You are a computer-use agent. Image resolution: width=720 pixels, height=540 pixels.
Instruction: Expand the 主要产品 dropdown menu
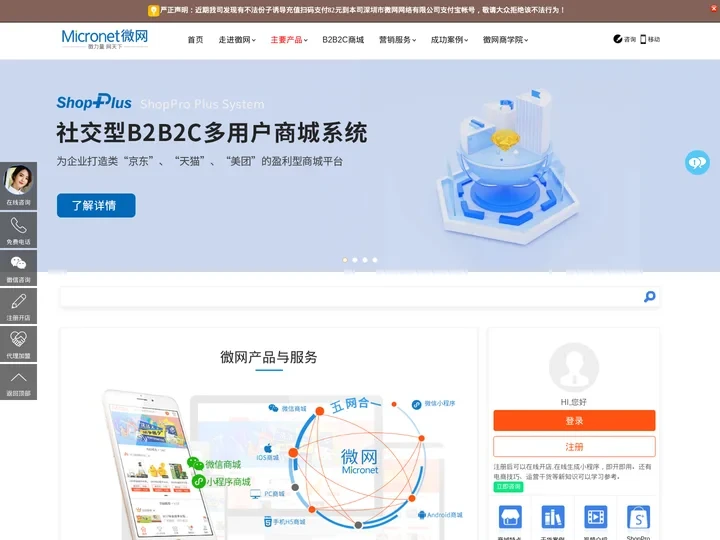coord(289,40)
